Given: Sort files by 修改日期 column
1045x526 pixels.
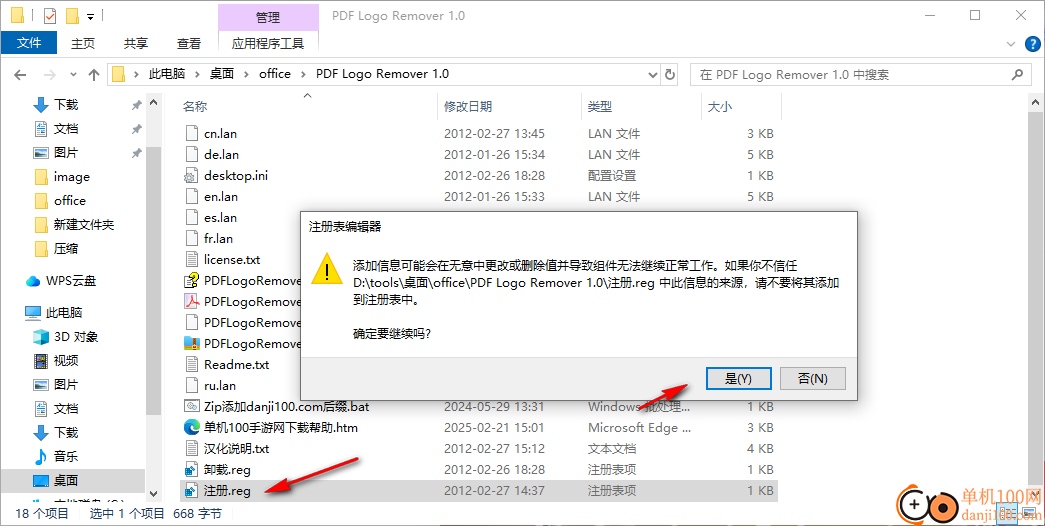Looking at the screenshot, I should click(468, 107).
